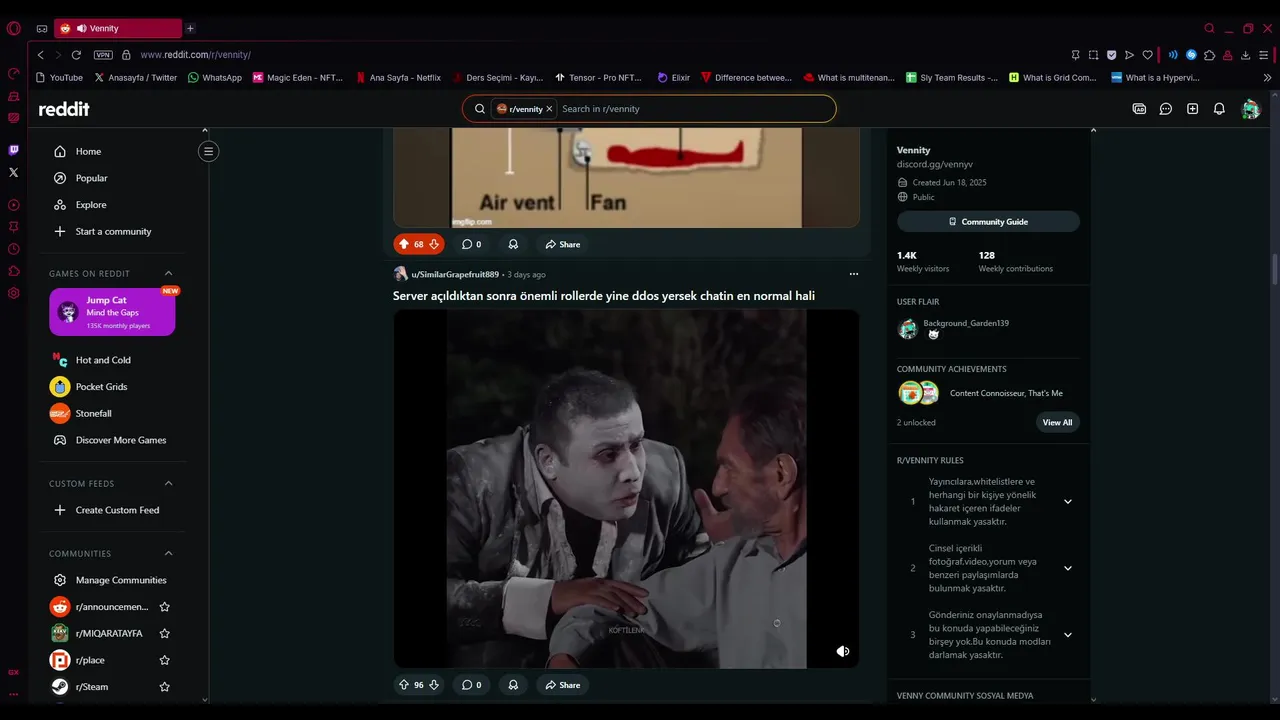Image resolution: width=1280 pixels, height=720 pixels.
Task: Open the advertise icon in Reddit header
Action: coord(1139,109)
